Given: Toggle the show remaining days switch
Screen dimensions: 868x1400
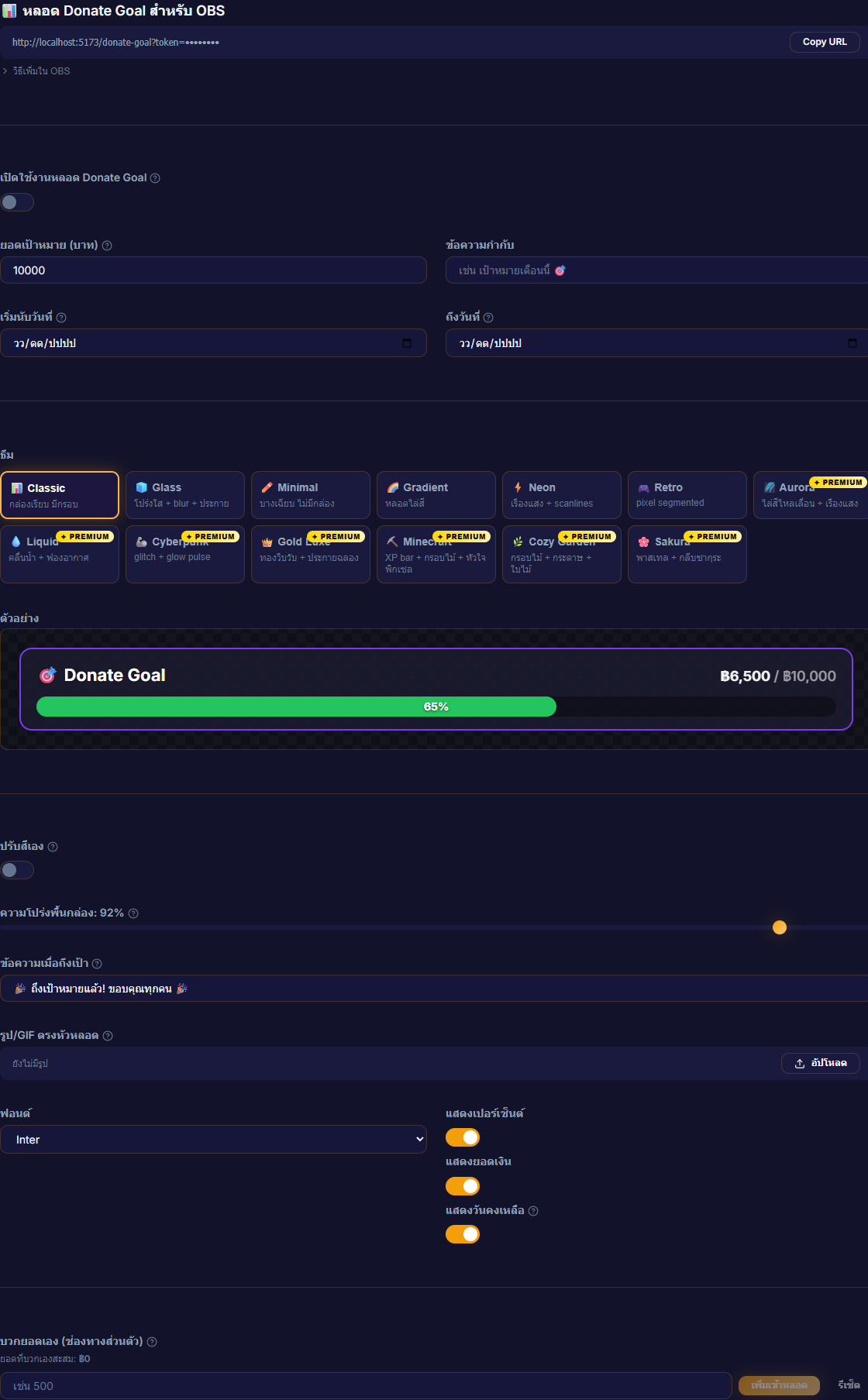Looking at the screenshot, I should [463, 1234].
